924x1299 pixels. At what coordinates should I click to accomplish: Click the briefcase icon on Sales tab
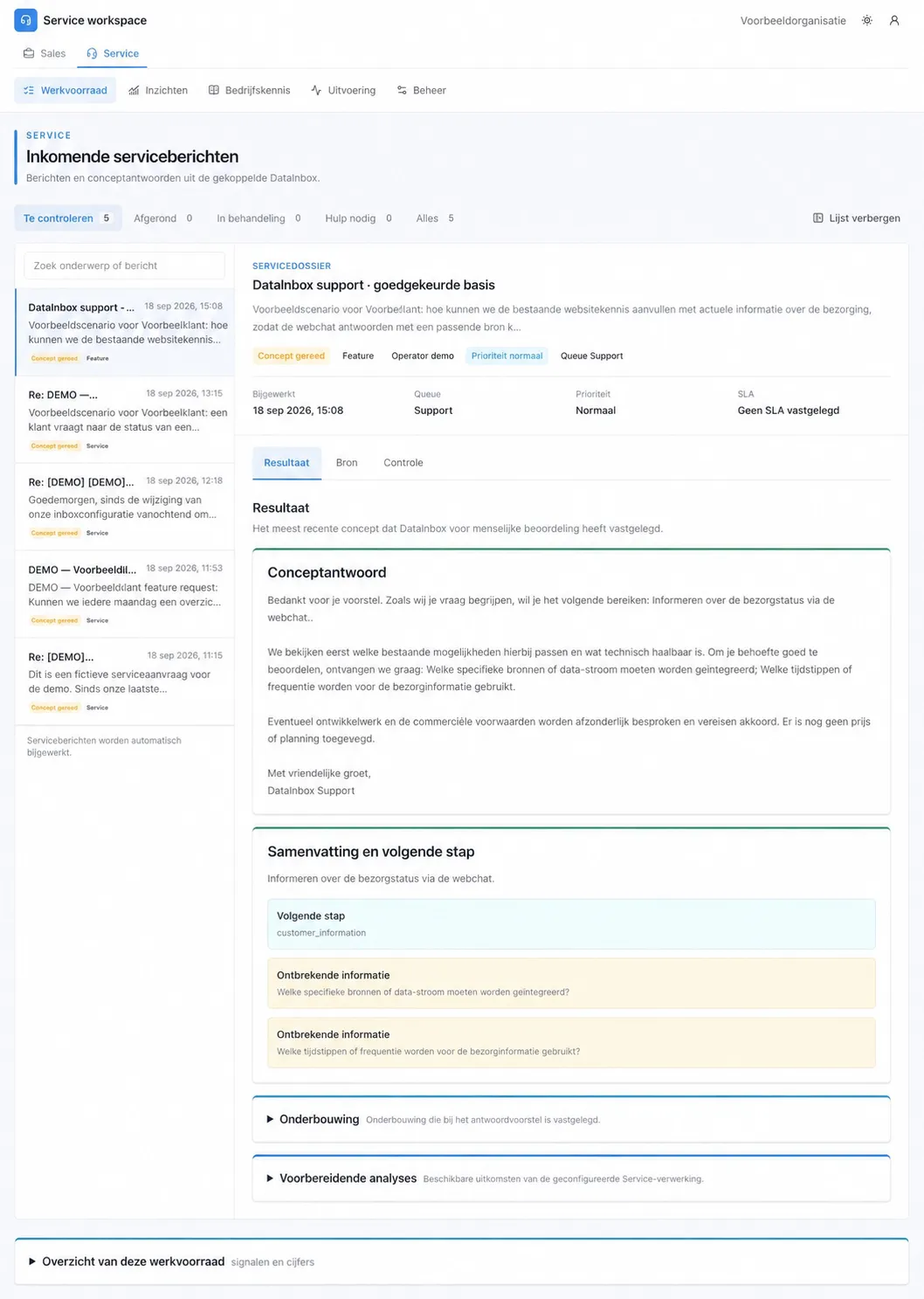click(29, 53)
